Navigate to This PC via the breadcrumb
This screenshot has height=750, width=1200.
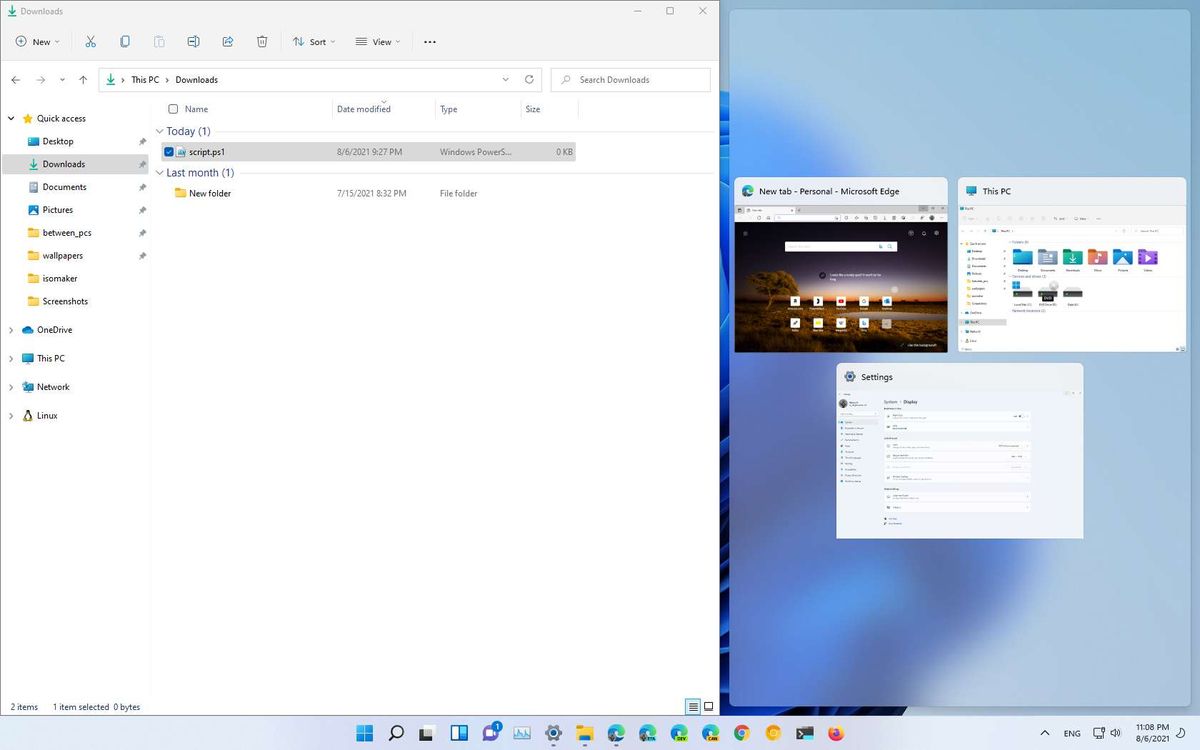click(x=145, y=79)
